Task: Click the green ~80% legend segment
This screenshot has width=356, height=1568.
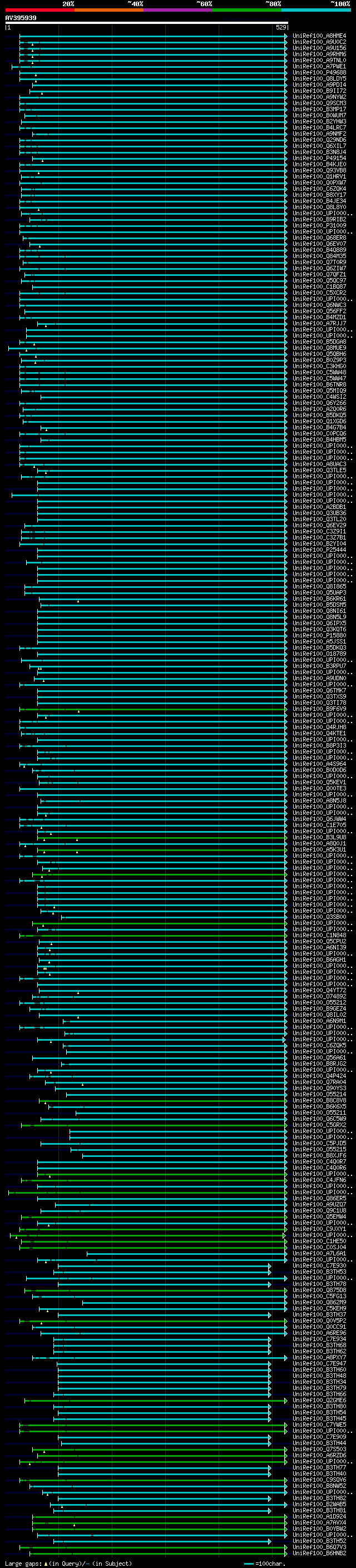Action: click(247, 10)
